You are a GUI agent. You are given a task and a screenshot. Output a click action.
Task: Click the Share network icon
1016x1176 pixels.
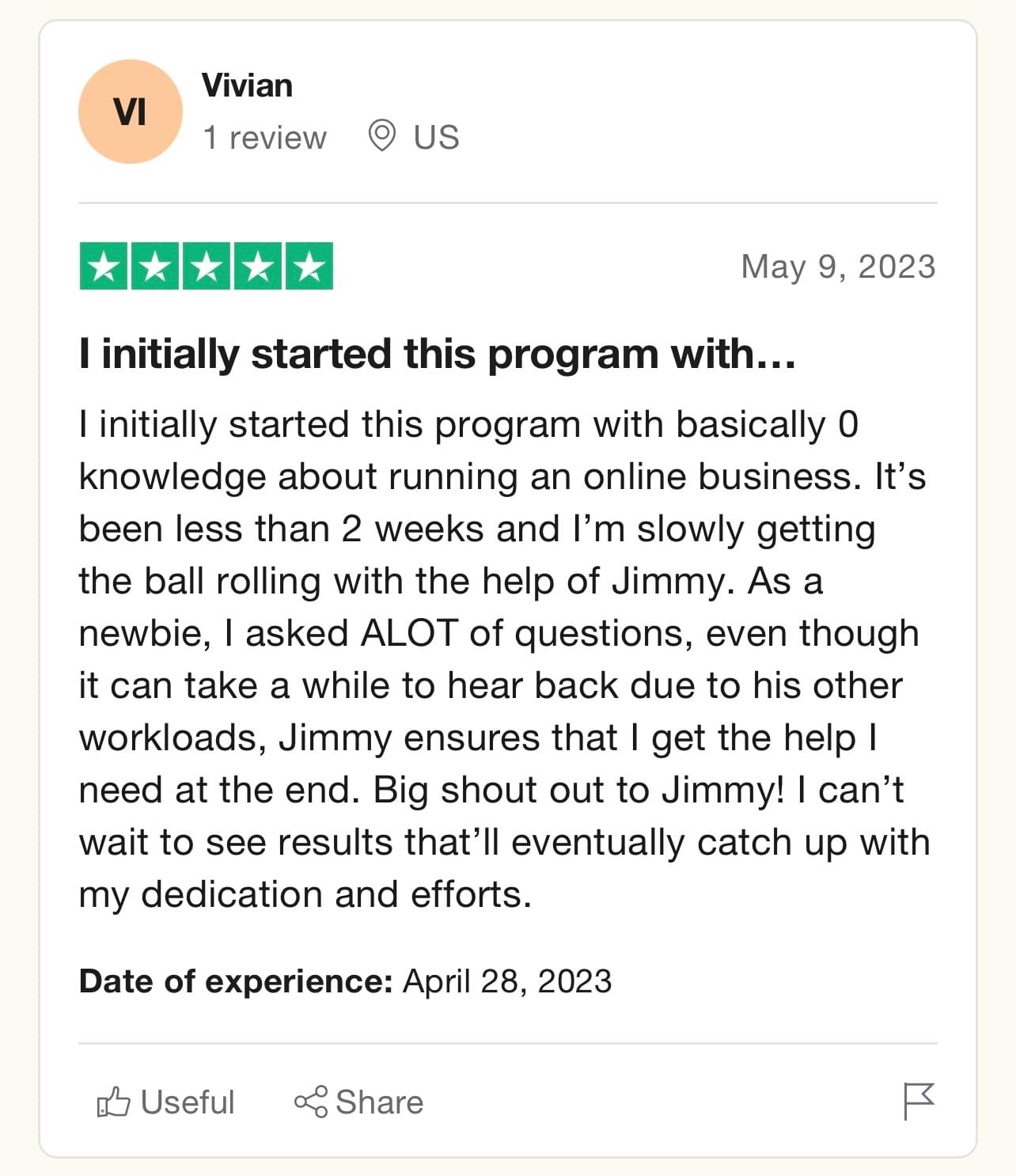coord(310,1102)
